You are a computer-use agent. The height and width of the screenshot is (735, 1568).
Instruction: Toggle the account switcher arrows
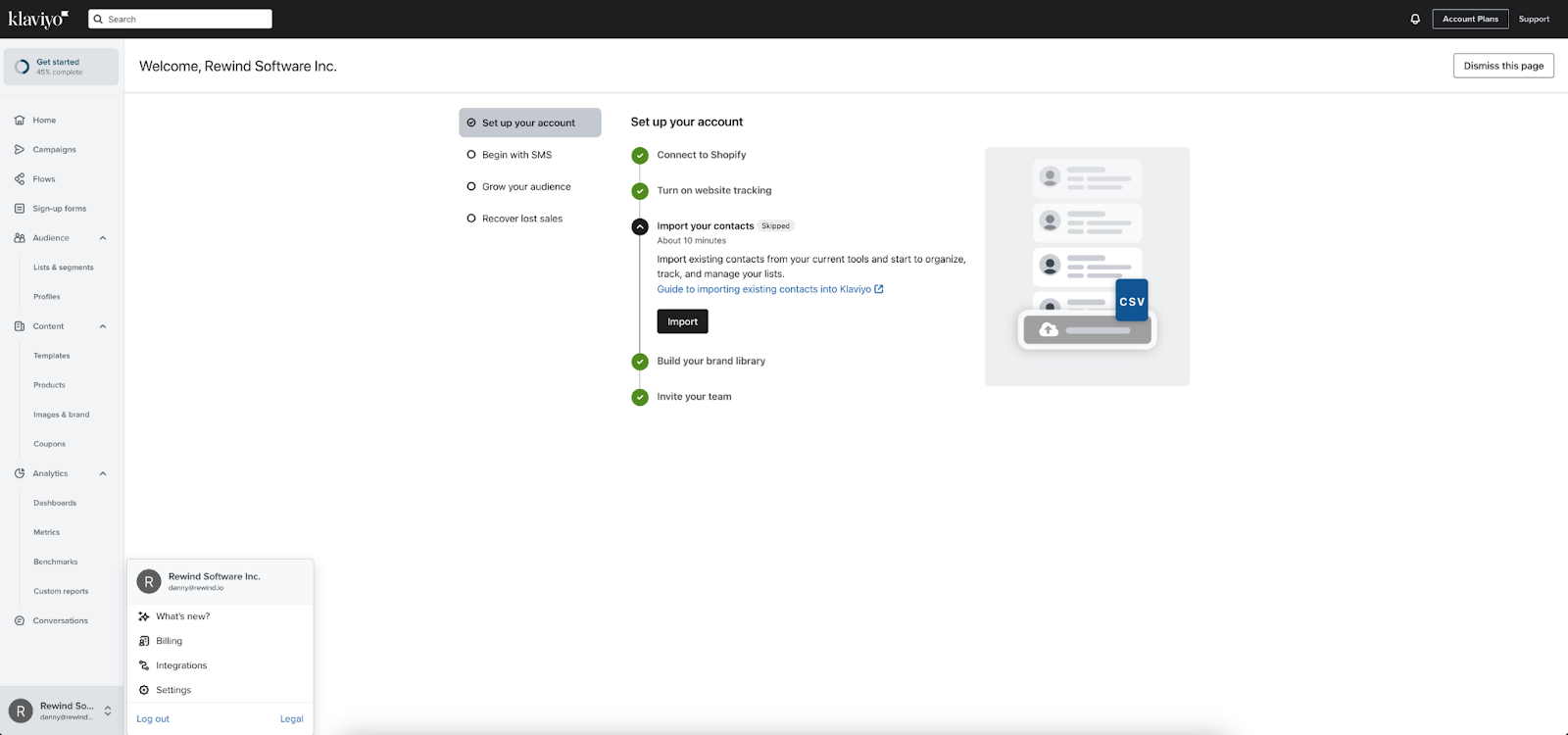click(x=108, y=711)
